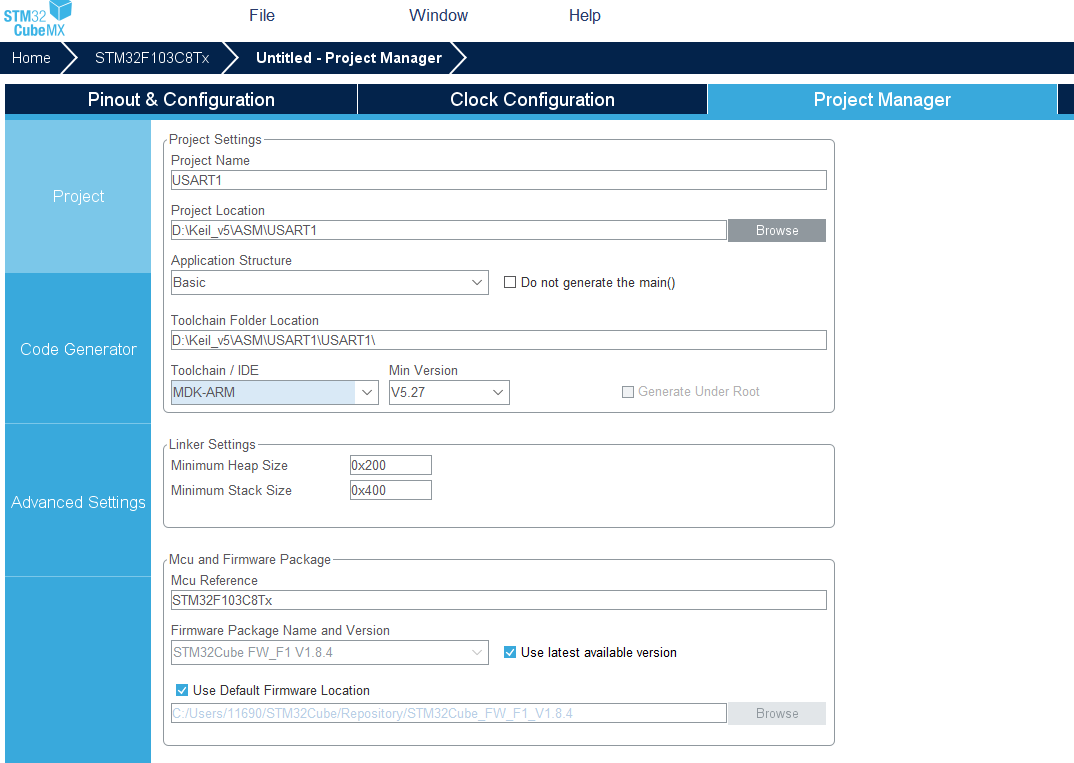Image resolution: width=1074 pixels, height=763 pixels.
Task: Click the Toolchain Folder Location field
Action: coord(499,340)
